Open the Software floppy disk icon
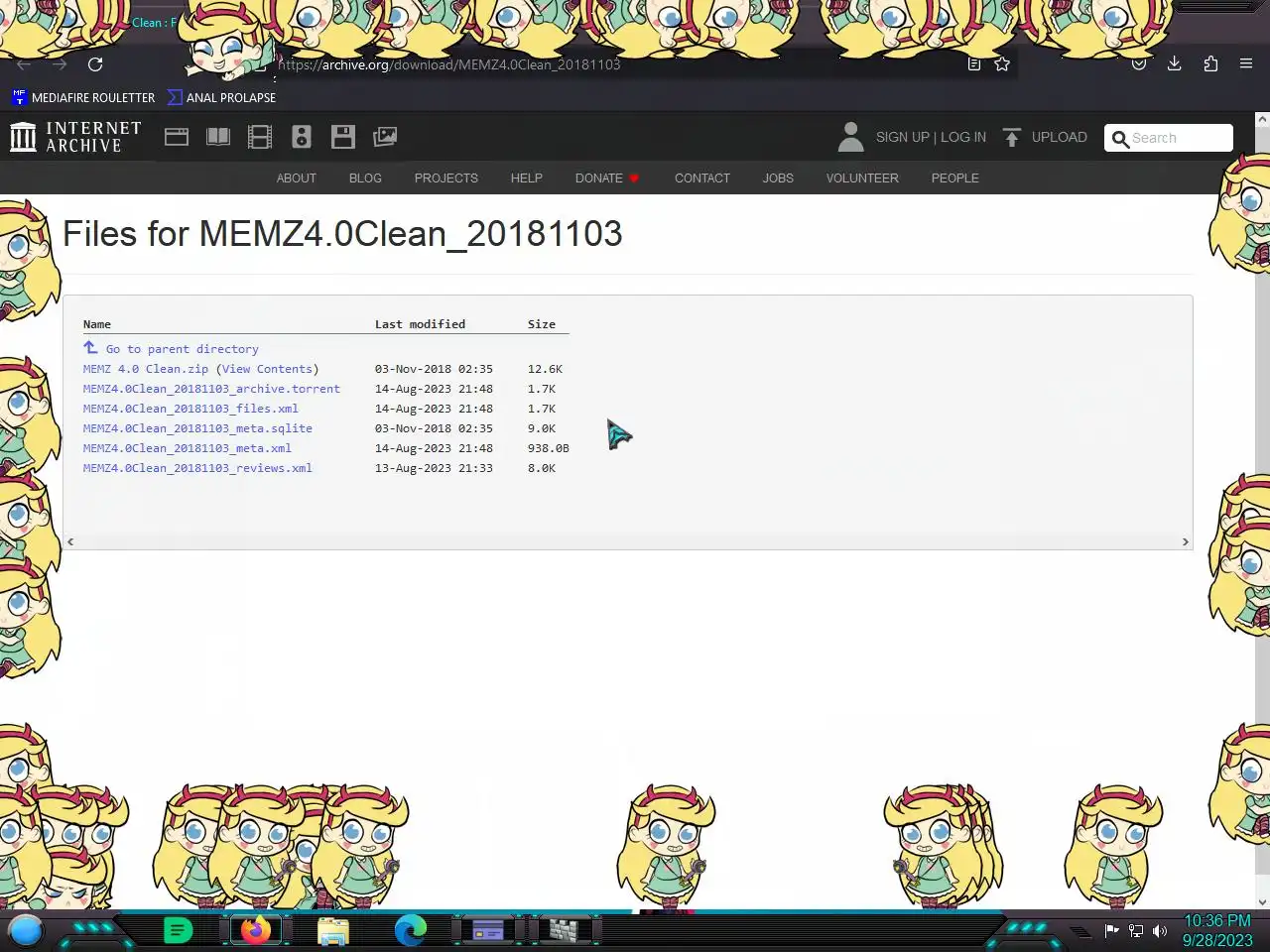This screenshot has height=952, width=1270. (343, 137)
